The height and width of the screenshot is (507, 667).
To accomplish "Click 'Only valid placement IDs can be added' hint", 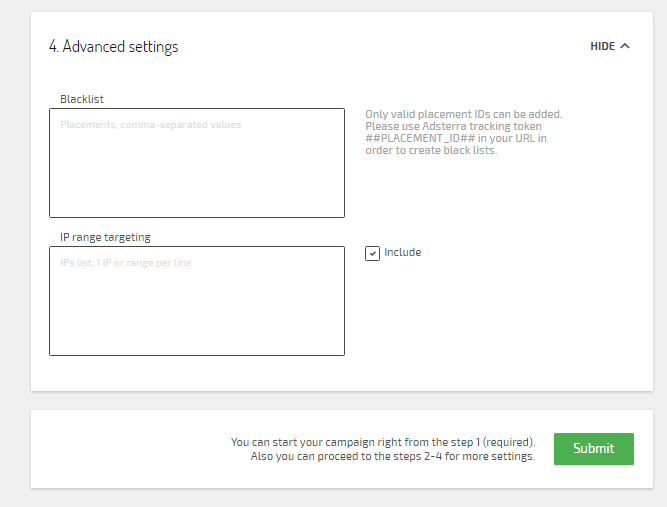I will [464, 114].
